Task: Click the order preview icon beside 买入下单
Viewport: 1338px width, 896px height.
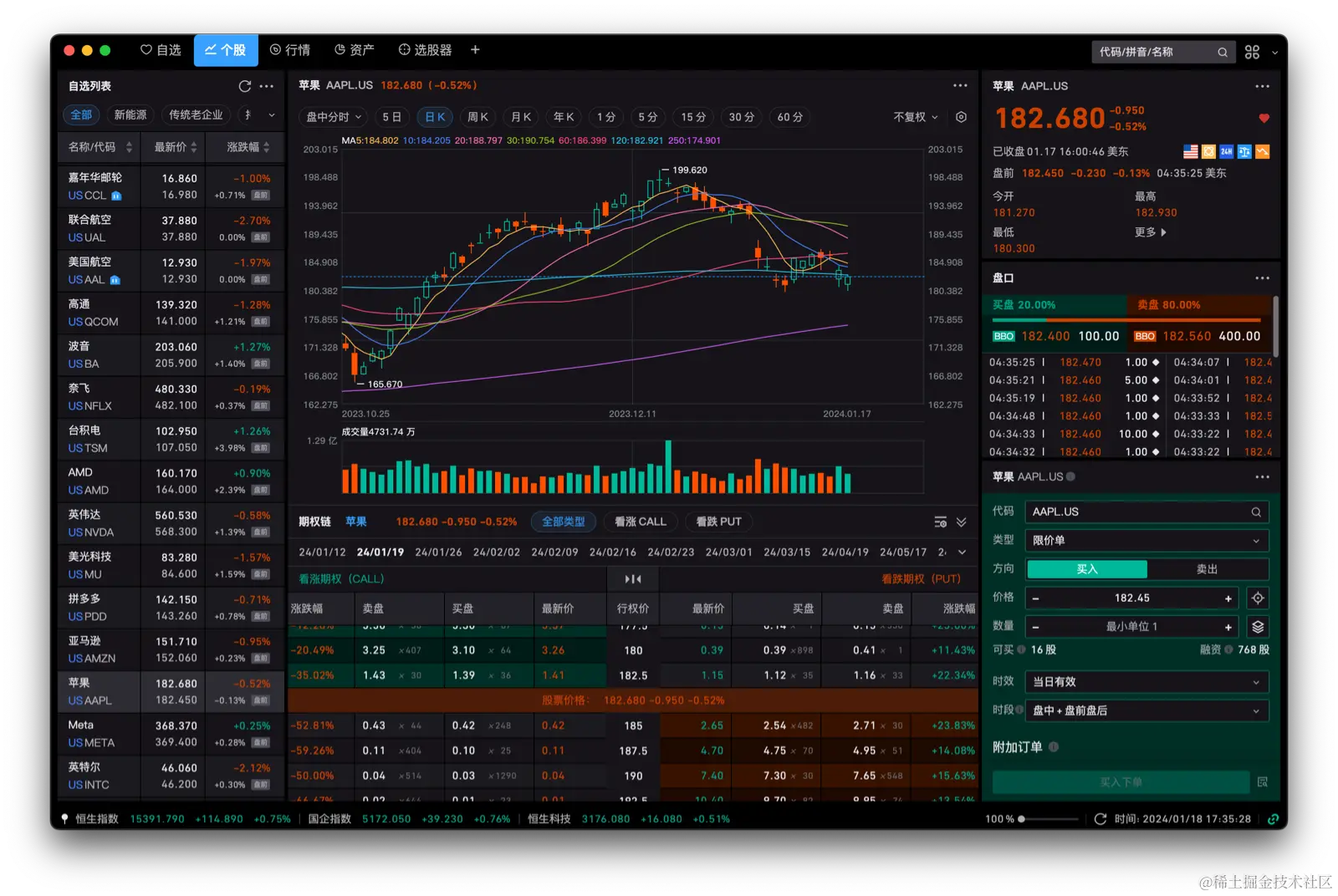Action: (1263, 782)
